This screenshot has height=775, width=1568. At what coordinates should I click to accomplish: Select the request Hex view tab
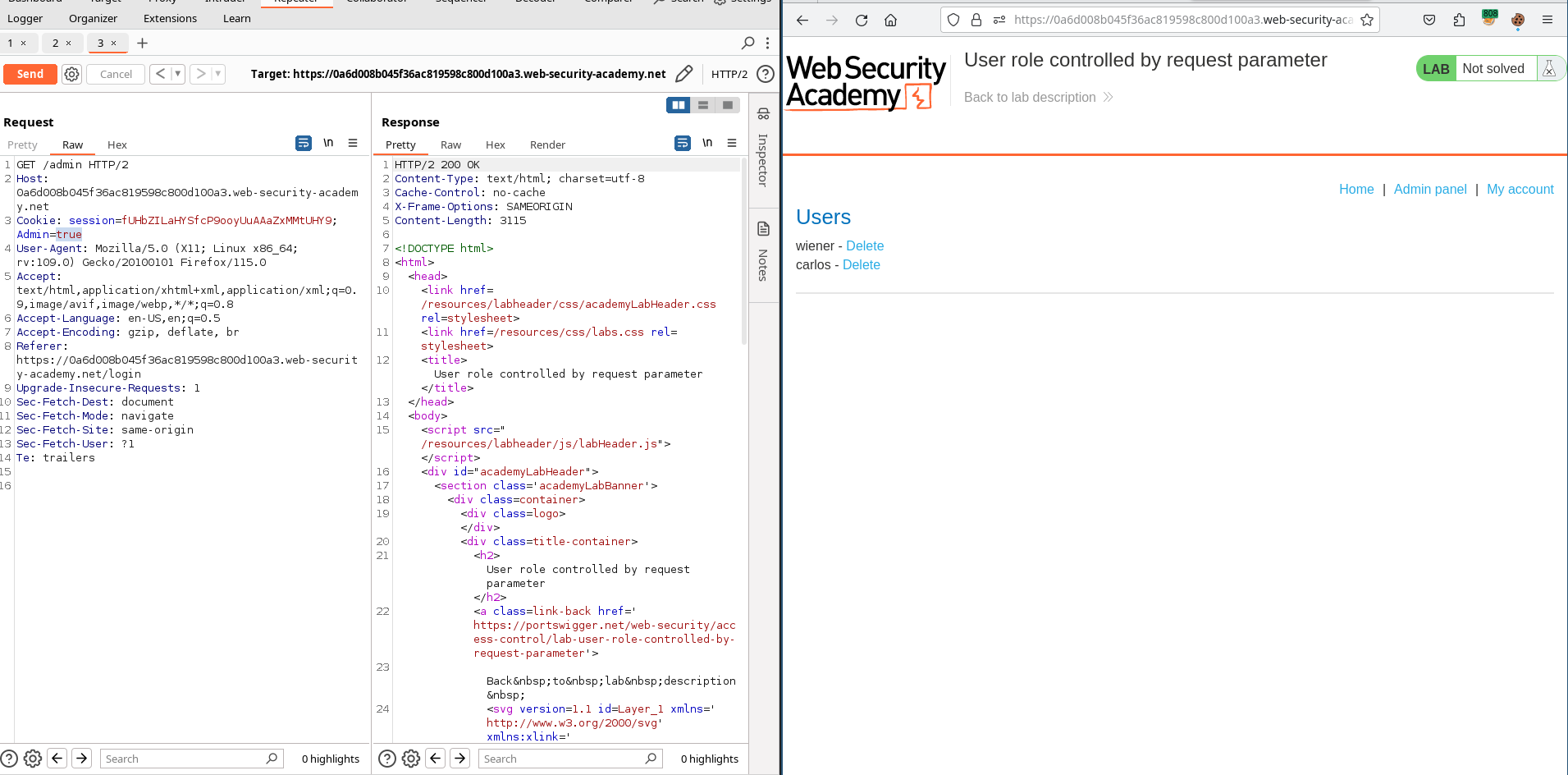click(117, 144)
